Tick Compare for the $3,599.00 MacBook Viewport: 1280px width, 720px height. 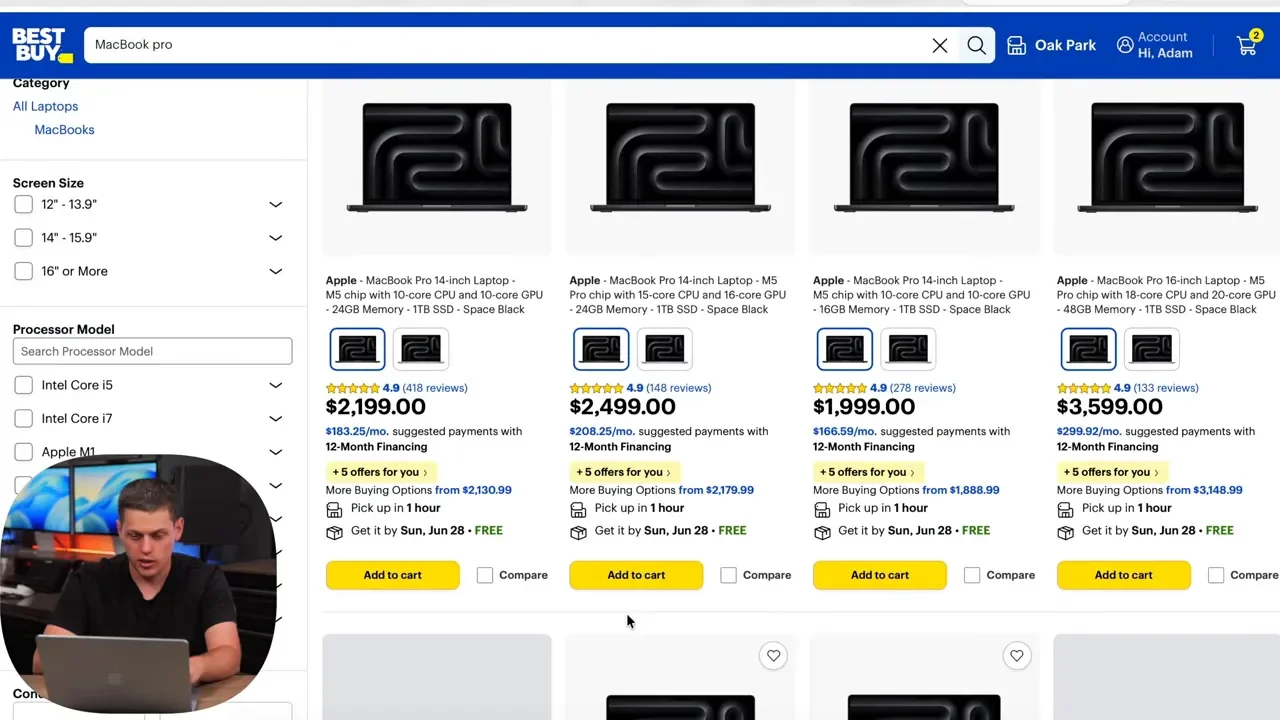click(x=1216, y=575)
